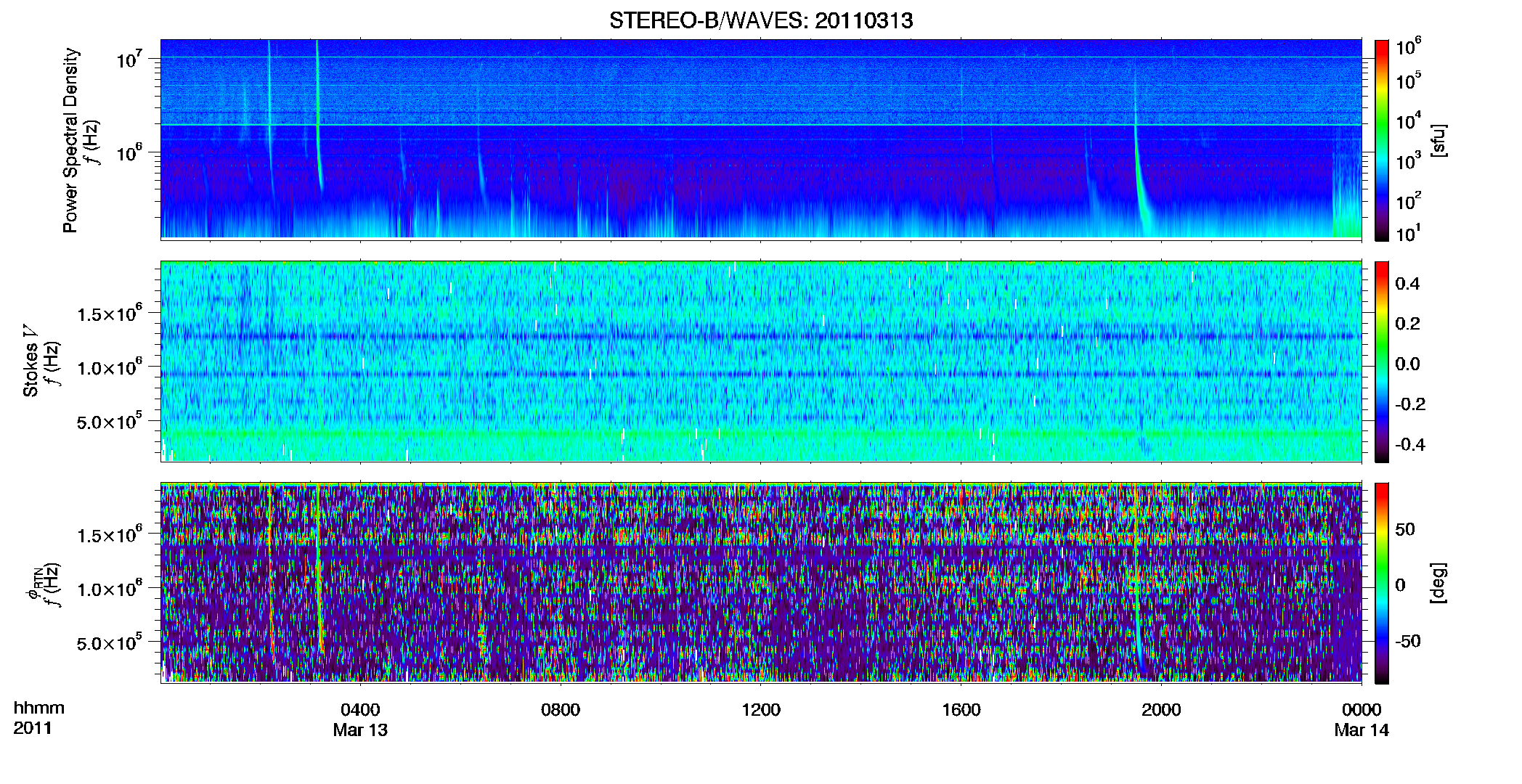The image size is (1522, 784).
Task: Click the 1200 time axis label
Action: coord(761,709)
